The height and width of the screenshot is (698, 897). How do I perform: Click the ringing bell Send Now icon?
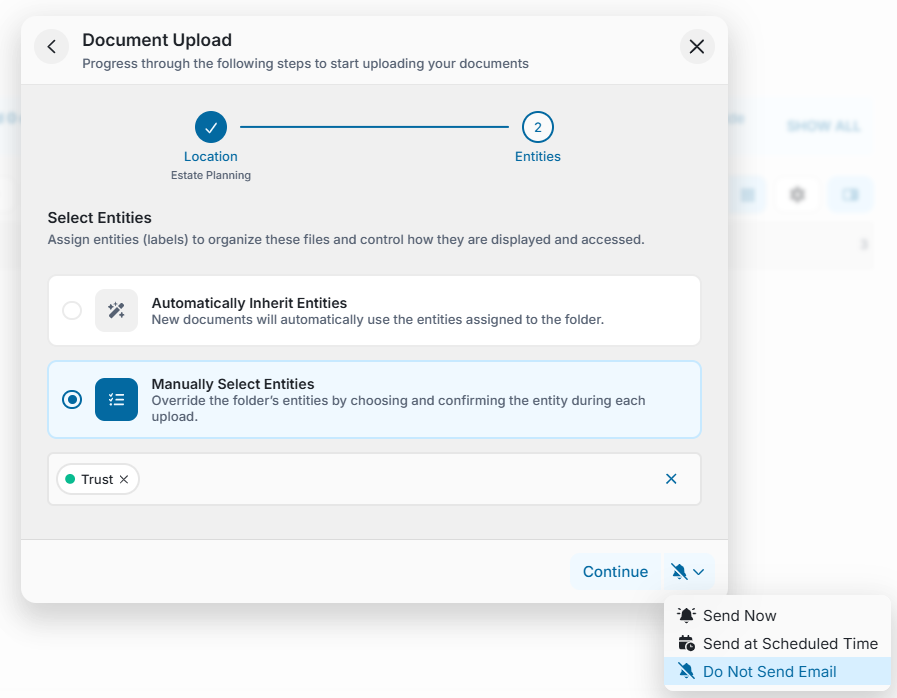point(686,615)
